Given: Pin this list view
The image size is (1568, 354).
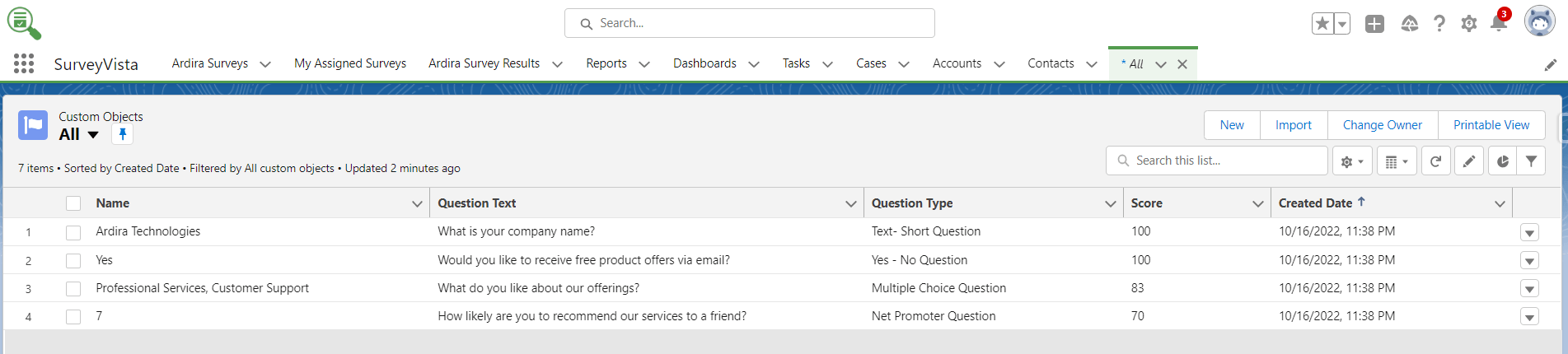Looking at the screenshot, I should (x=123, y=134).
